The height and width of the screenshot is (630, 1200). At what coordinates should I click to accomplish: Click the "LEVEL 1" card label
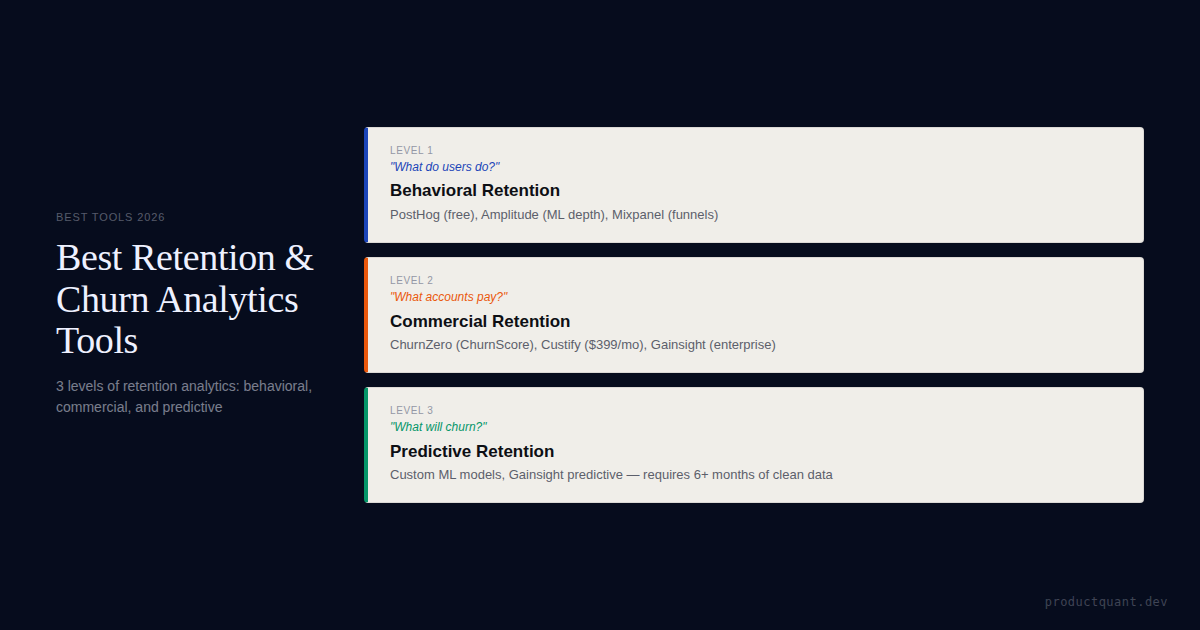point(411,150)
